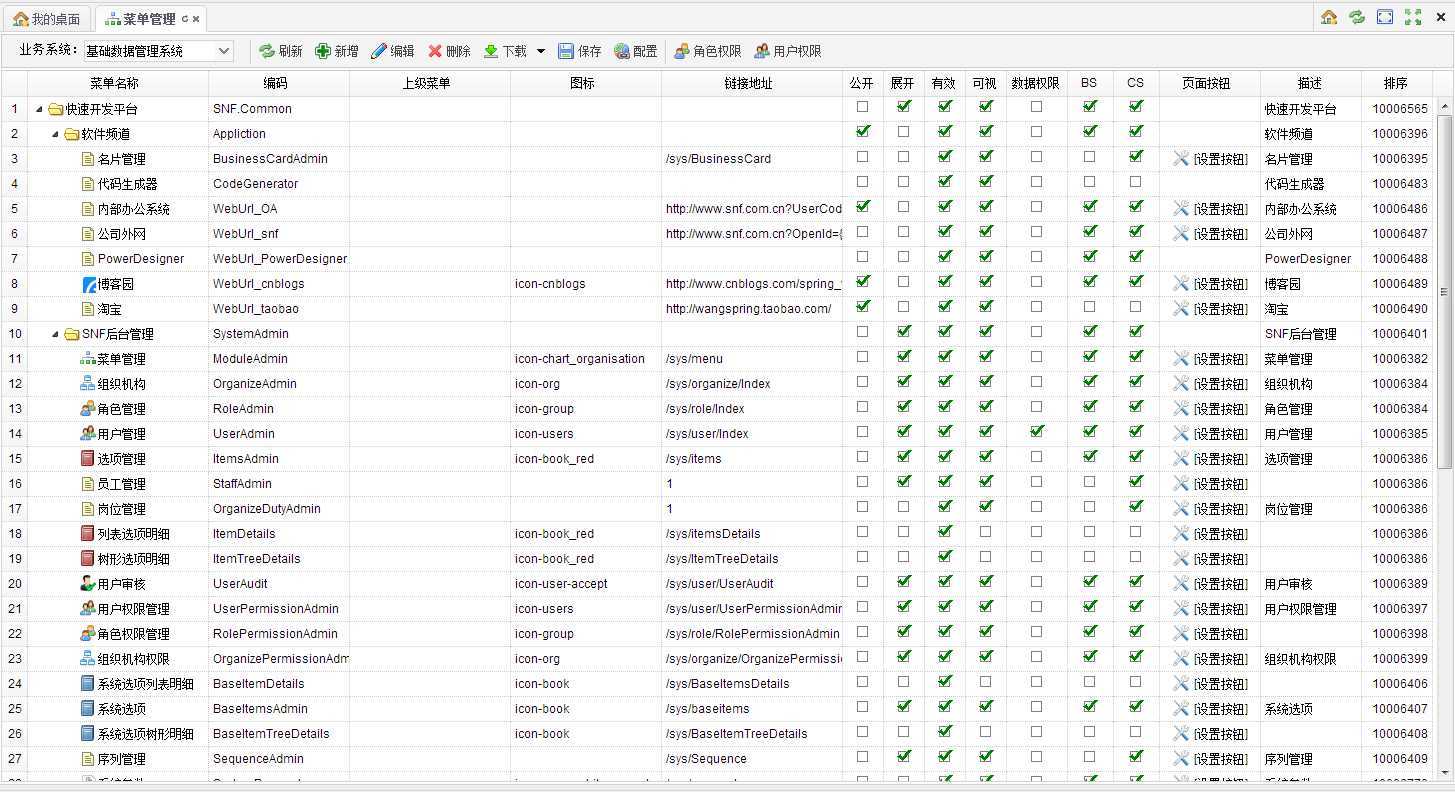Click the scrollbar down arrow of the grid
Viewport: 1455px width, 792px height.
1444,773
